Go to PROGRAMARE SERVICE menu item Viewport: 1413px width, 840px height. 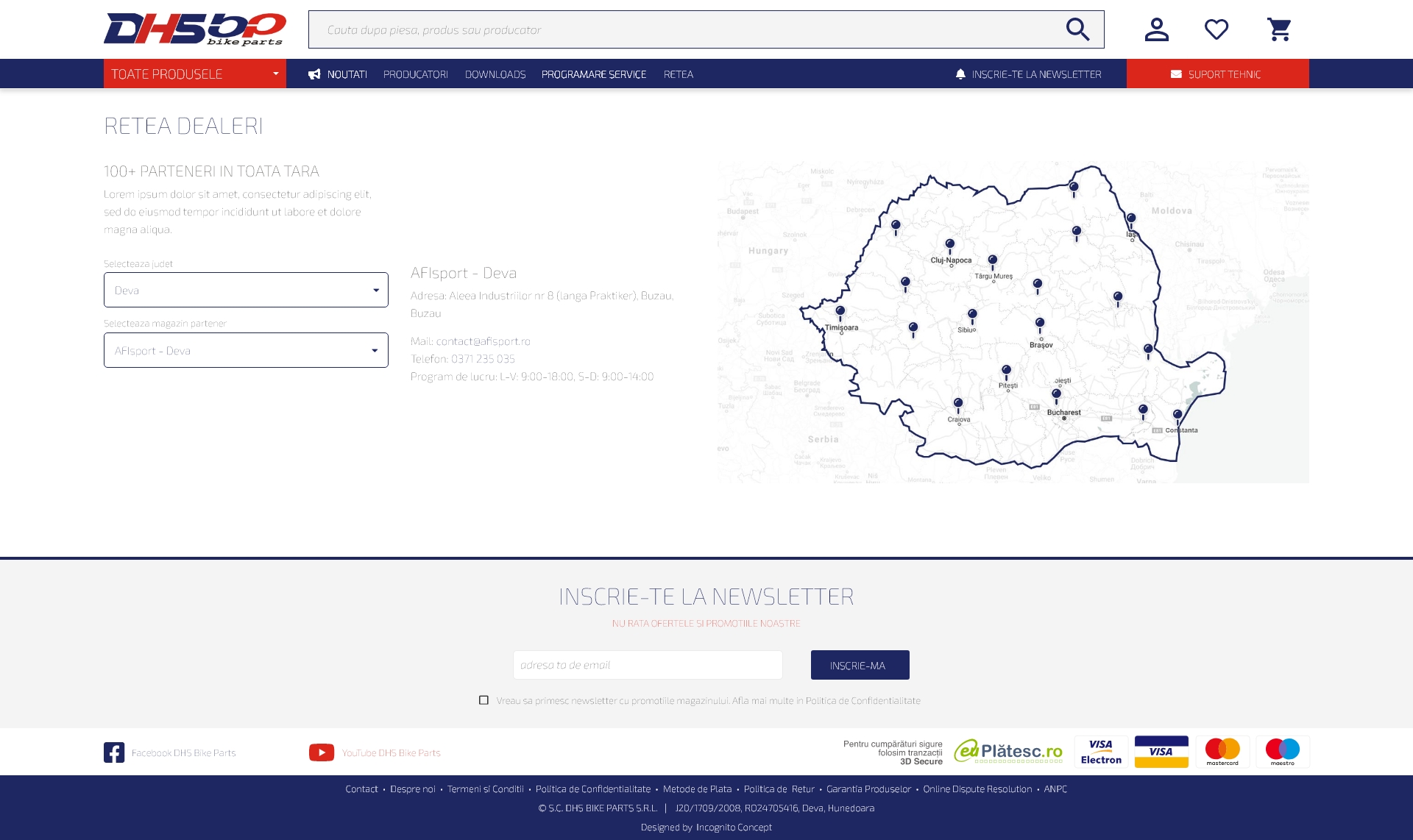coord(593,74)
